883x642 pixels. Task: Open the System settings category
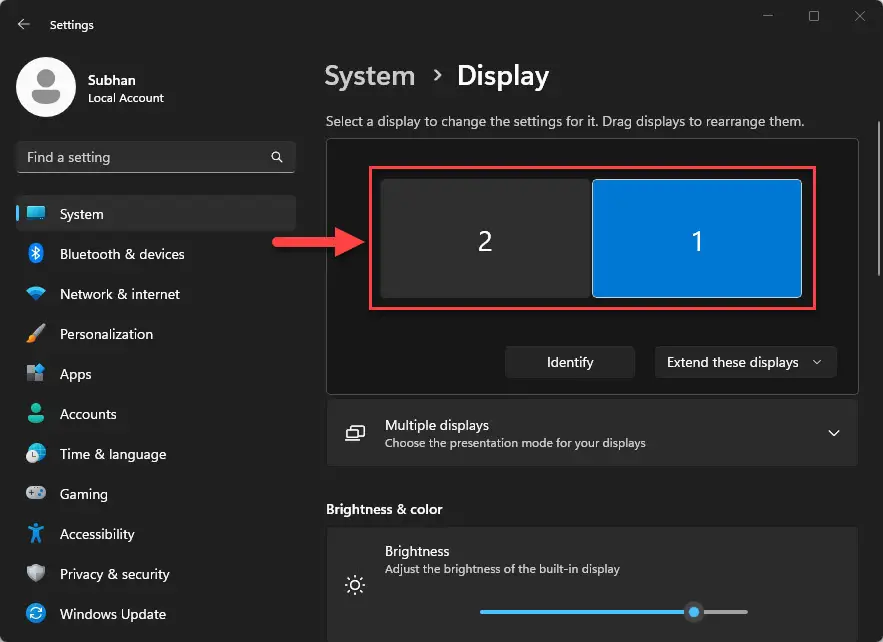156,214
